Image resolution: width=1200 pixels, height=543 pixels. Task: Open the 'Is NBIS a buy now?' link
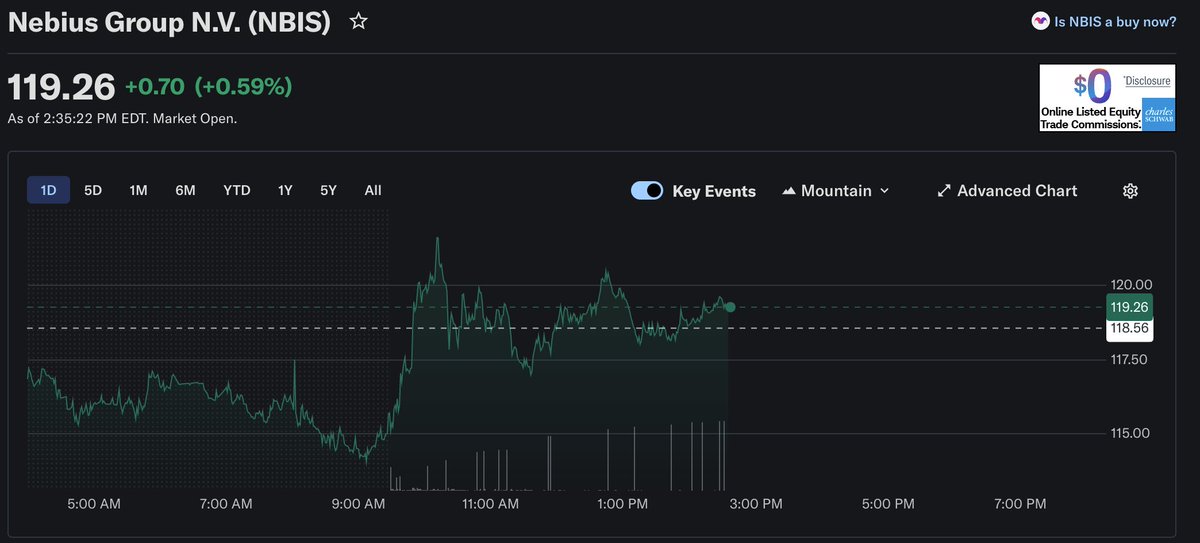coord(1115,21)
